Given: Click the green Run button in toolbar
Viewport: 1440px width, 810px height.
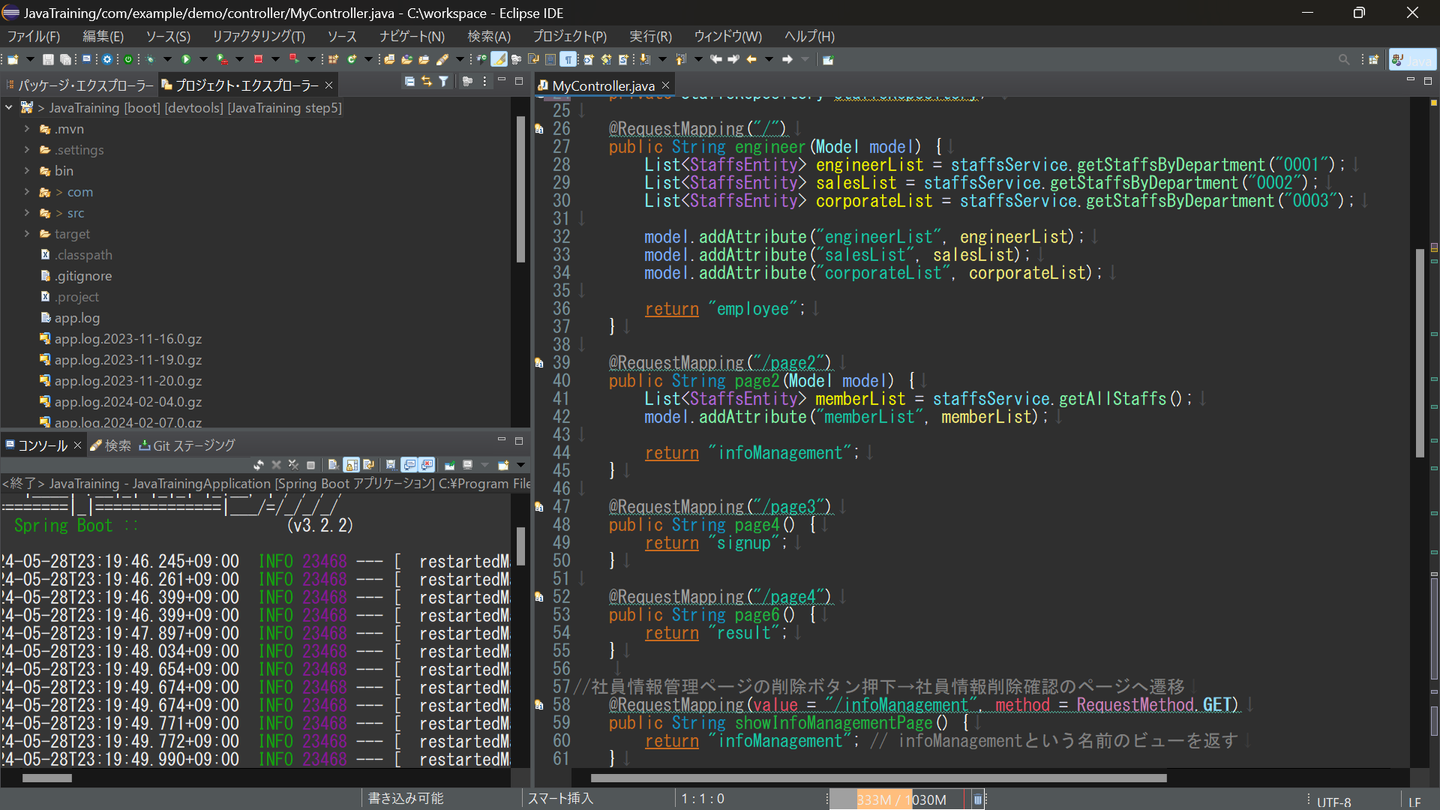Looking at the screenshot, I should tap(186, 60).
